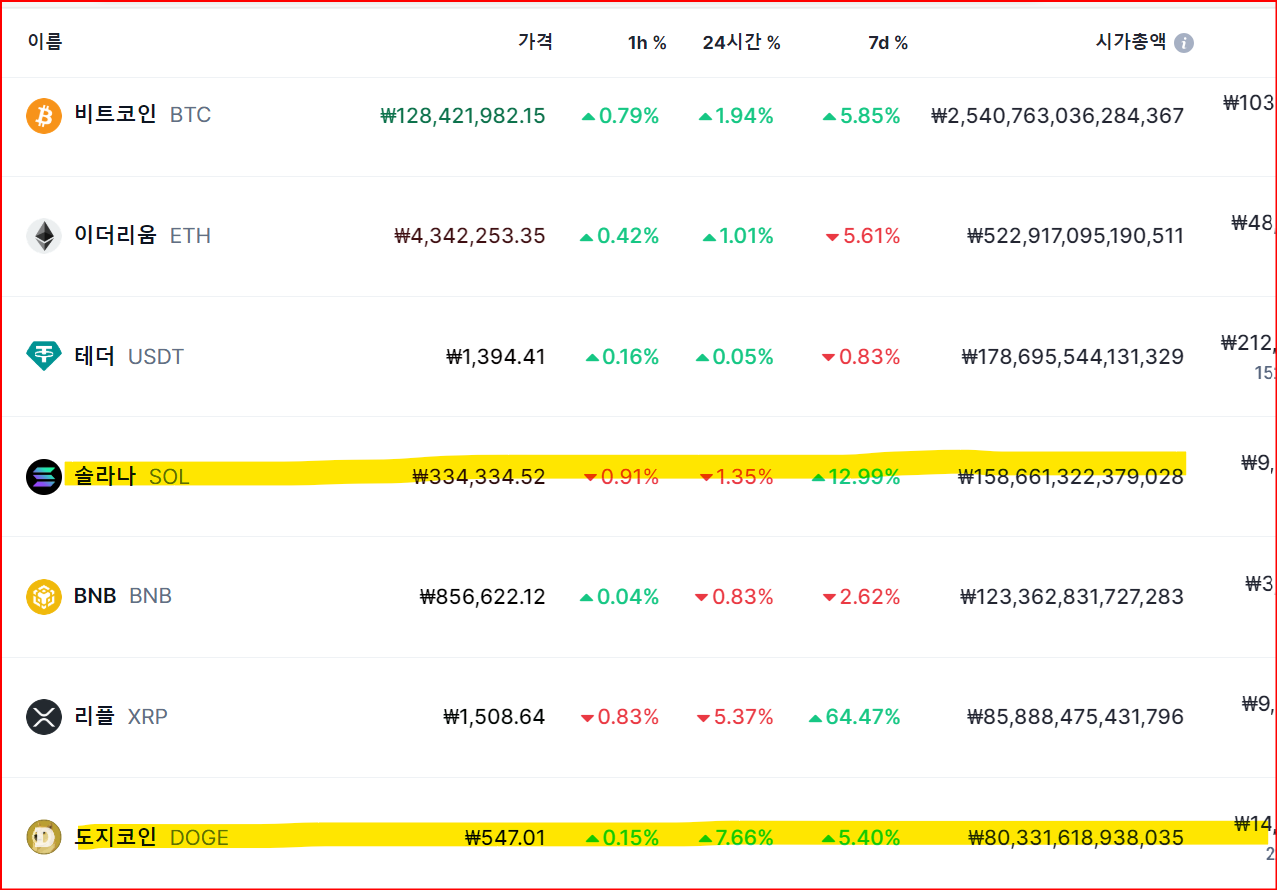This screenshot has height=890, width=1277.
Task: Click Bitcoin price ₩128,421,982.15
Action: (x=463, y=116)
